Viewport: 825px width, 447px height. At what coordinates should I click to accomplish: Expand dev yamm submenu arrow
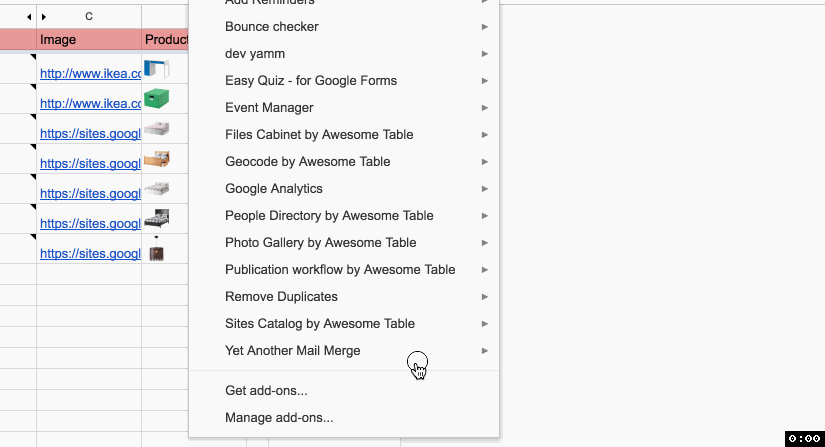pos(484,54)
